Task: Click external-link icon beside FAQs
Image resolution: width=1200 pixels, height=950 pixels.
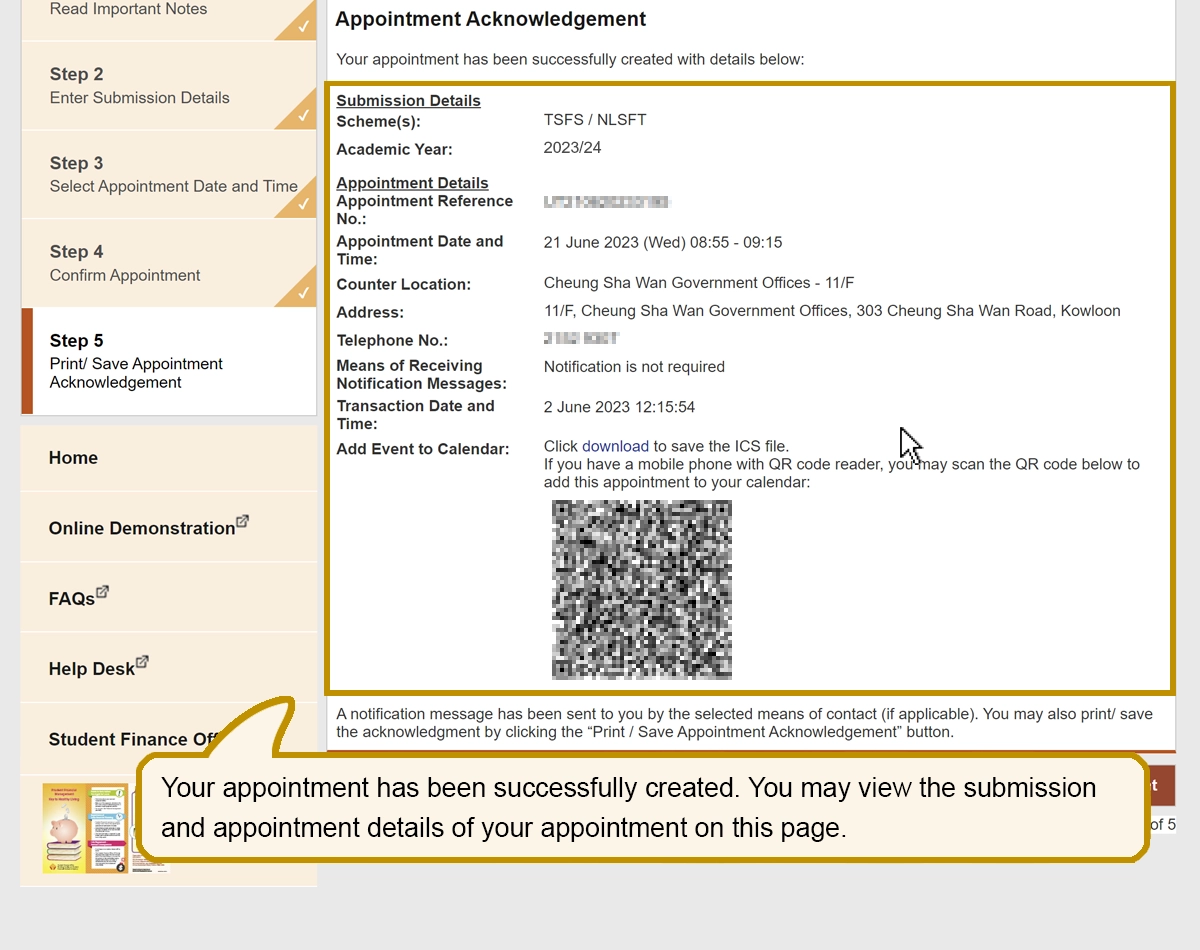Action: (x=102, y=592)
